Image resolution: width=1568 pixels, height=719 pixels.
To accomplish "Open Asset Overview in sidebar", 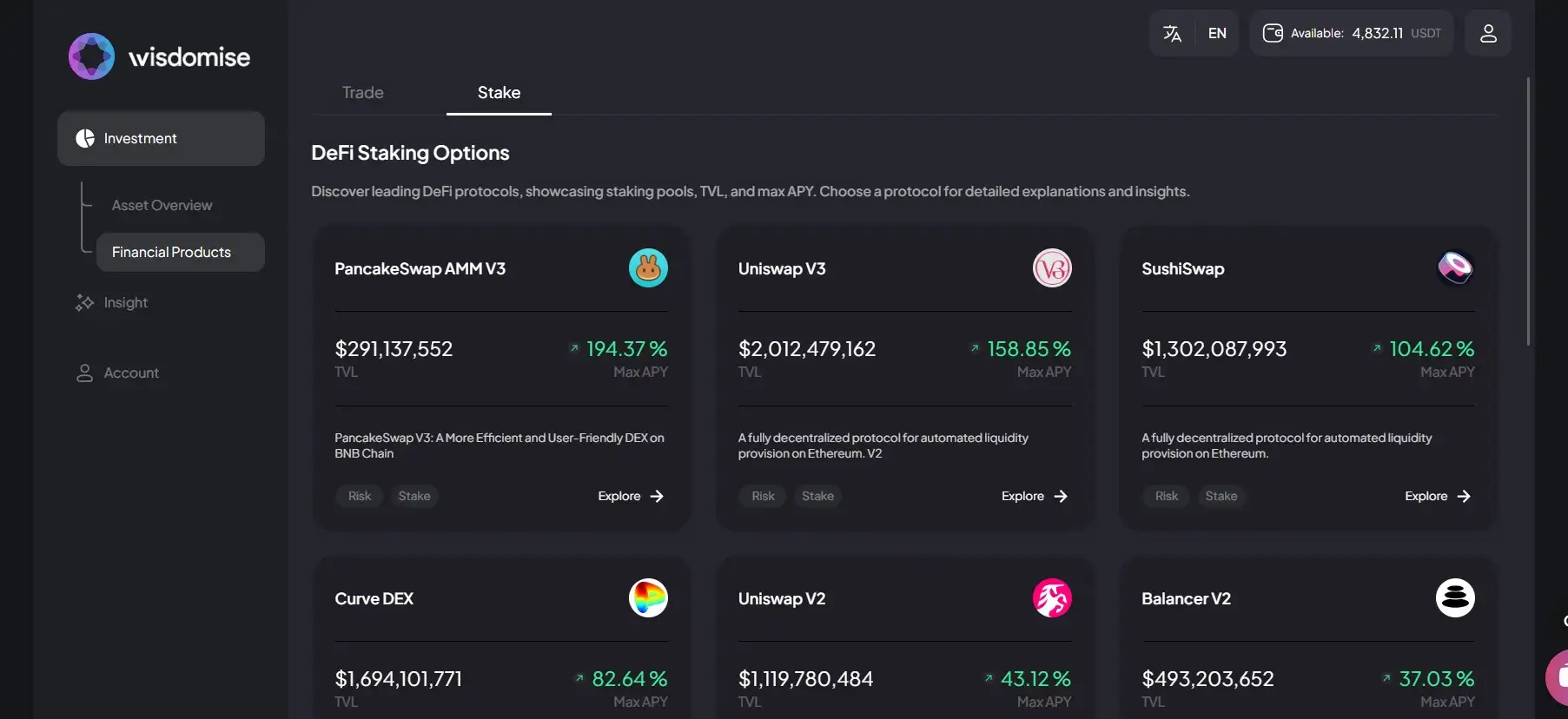I will pos(162,206).
